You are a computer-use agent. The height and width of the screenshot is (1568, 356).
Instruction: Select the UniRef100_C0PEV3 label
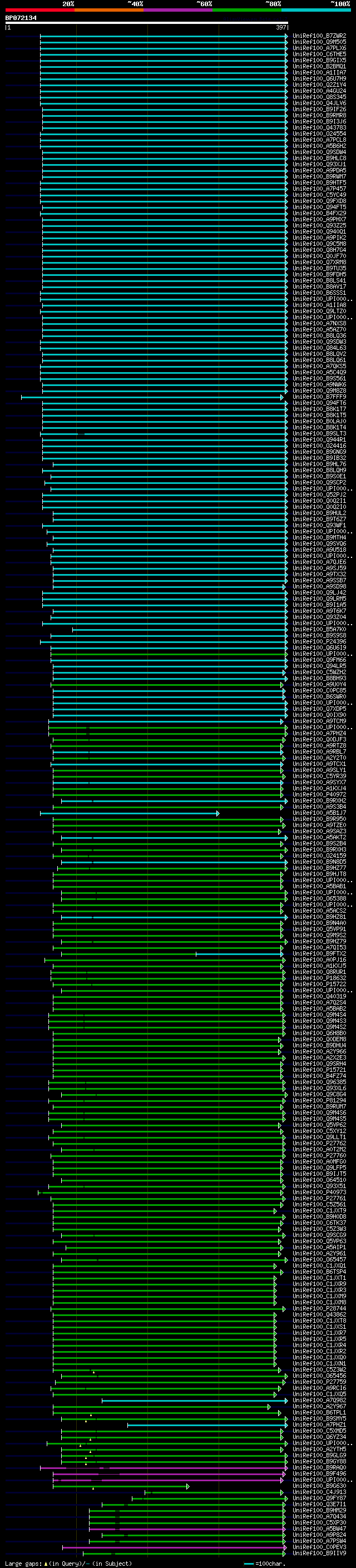click(319, 1547)
